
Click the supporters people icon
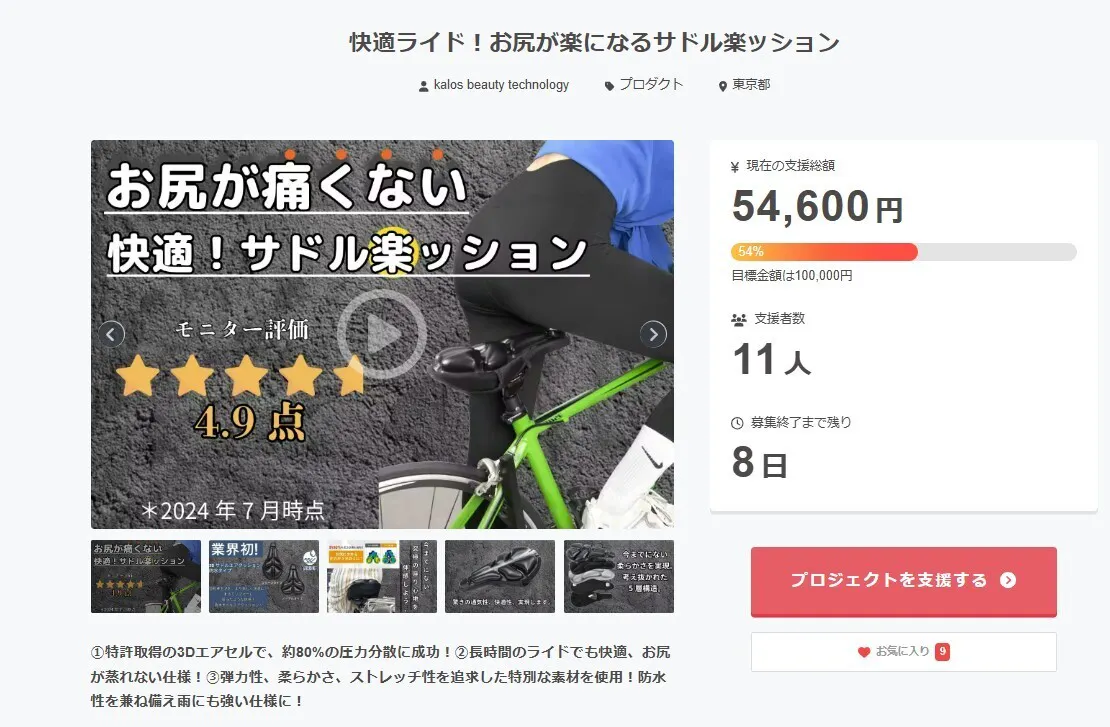click(x=738, y=319)
